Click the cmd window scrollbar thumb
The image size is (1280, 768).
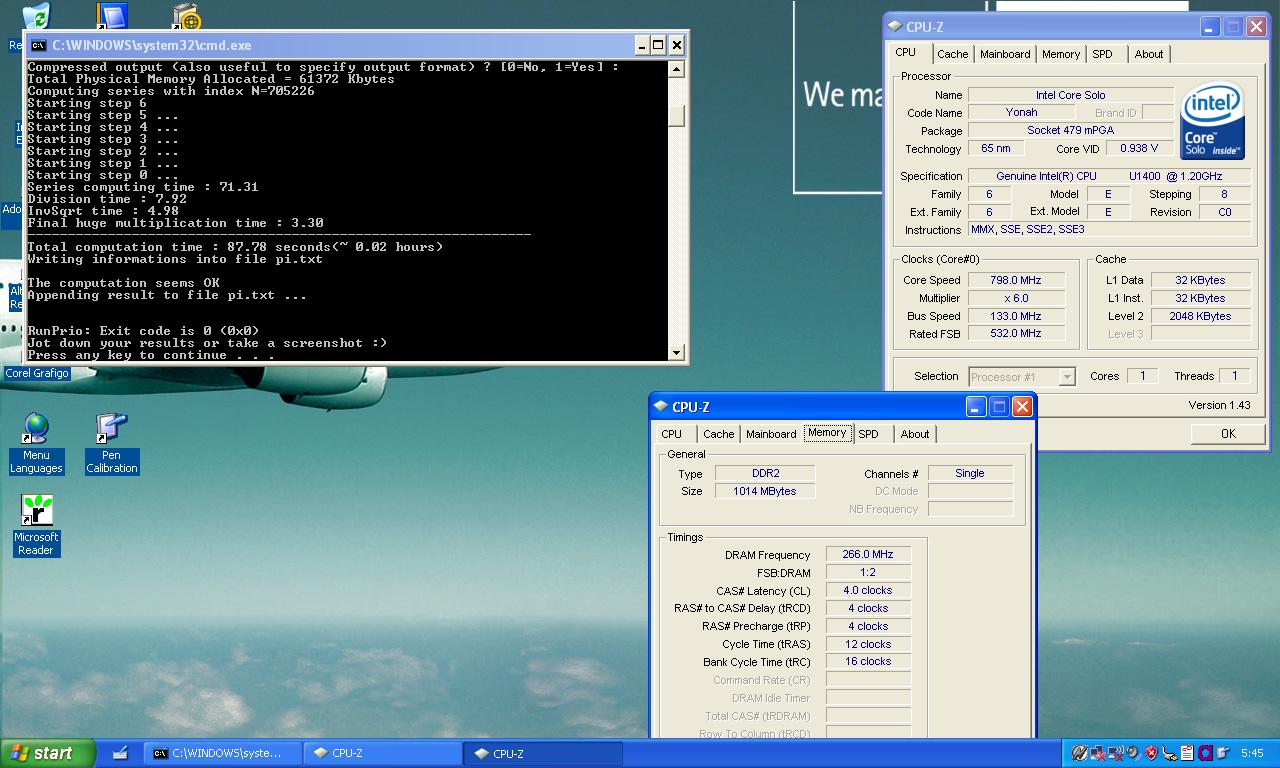coord(677,116)
